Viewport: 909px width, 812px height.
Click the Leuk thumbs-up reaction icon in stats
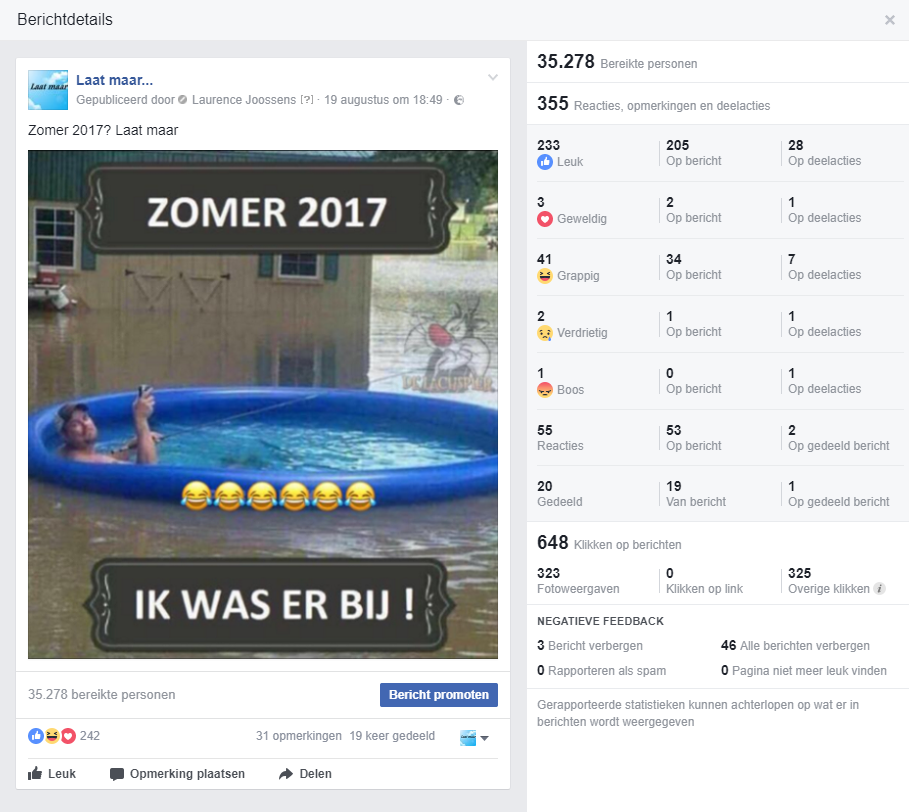tap(545, 162)
